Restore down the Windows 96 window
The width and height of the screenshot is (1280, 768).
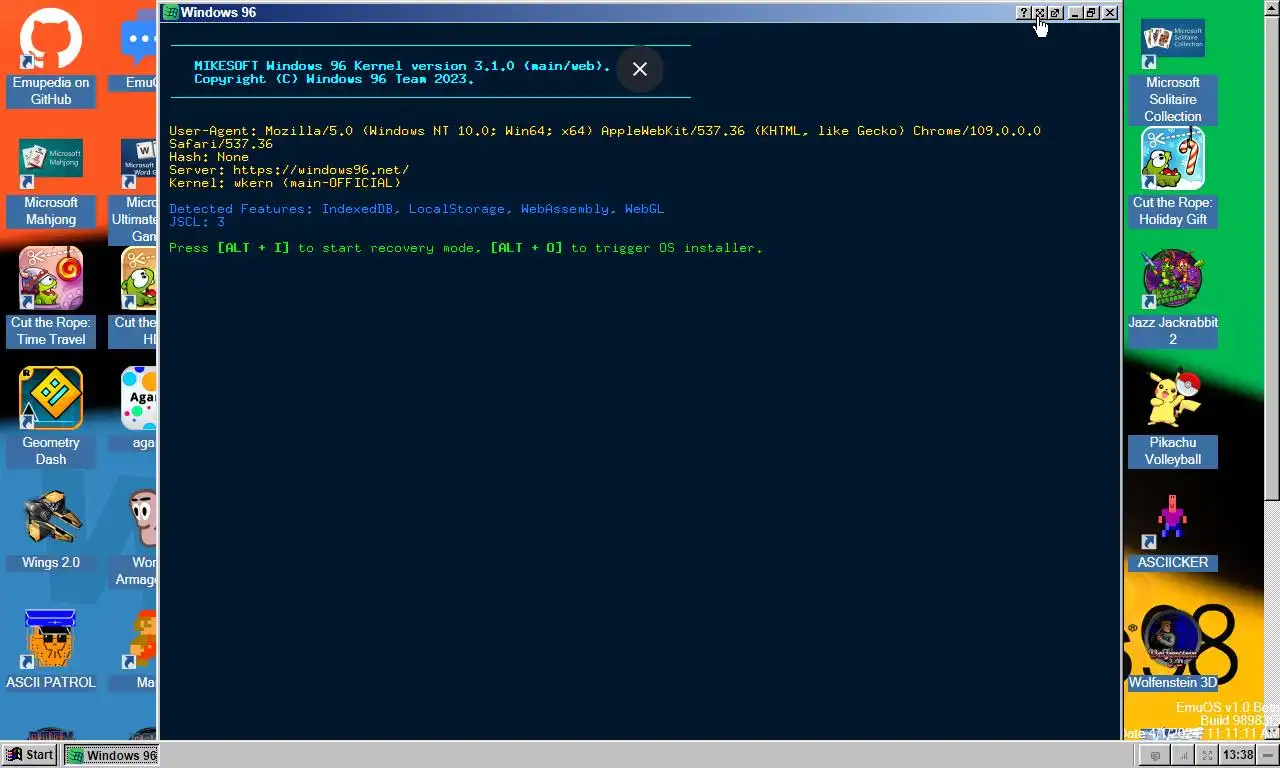point(1091,13)
